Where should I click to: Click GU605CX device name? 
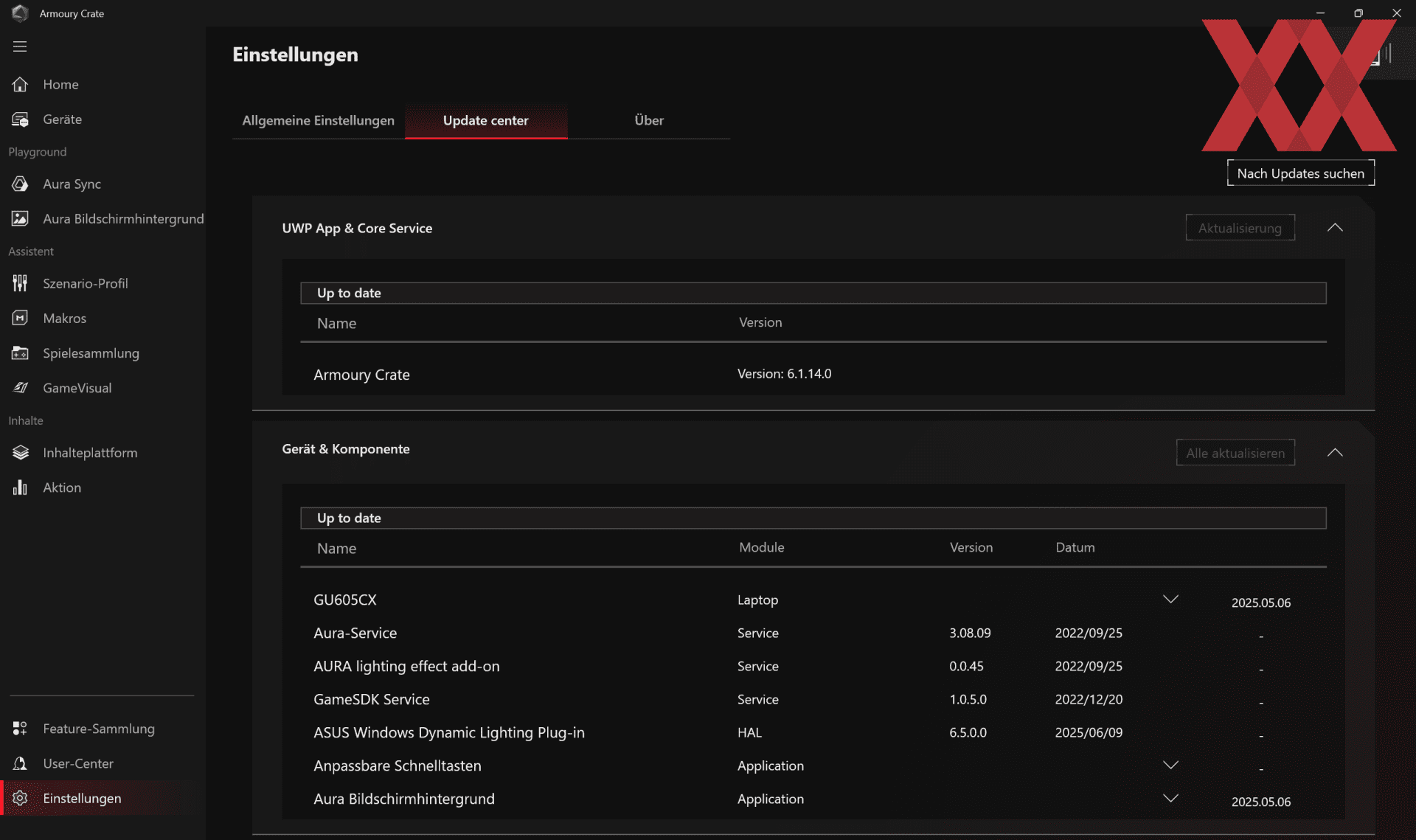[344, 600]
